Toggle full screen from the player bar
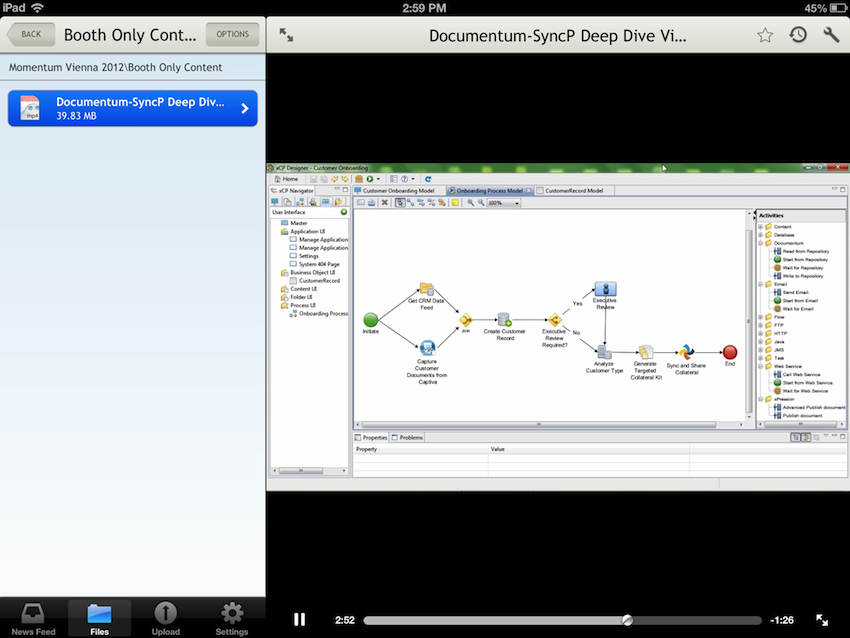This screenshot has width=850, height=638. [x=822, y=620]
